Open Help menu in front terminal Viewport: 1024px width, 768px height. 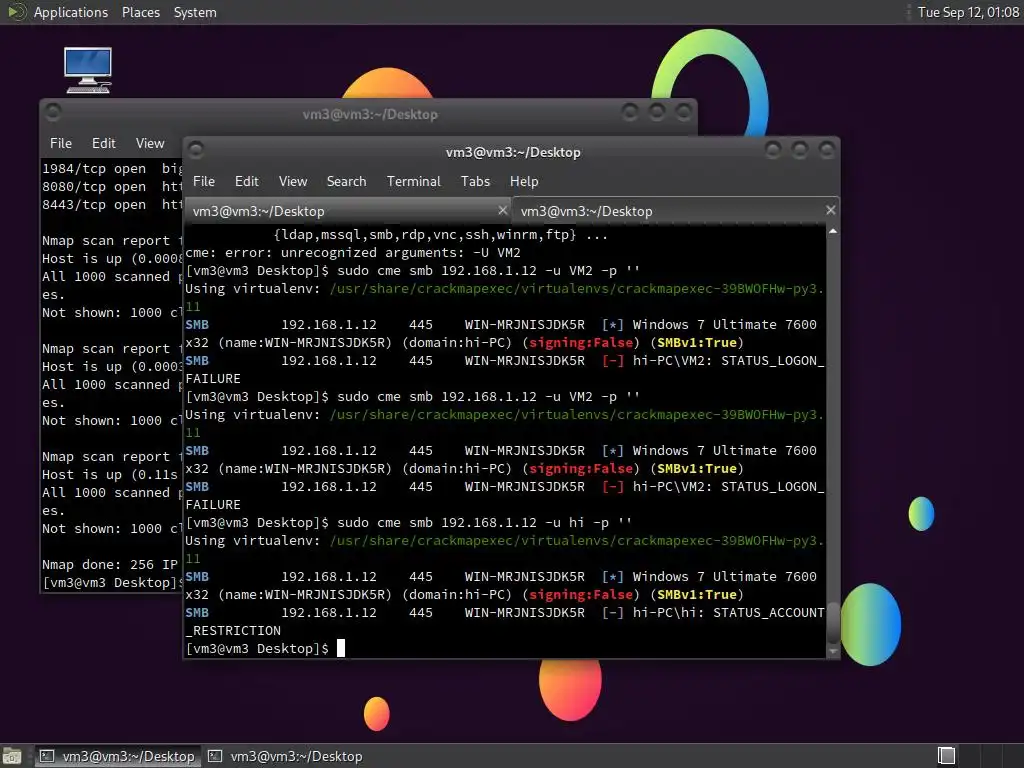click(524, 182)
